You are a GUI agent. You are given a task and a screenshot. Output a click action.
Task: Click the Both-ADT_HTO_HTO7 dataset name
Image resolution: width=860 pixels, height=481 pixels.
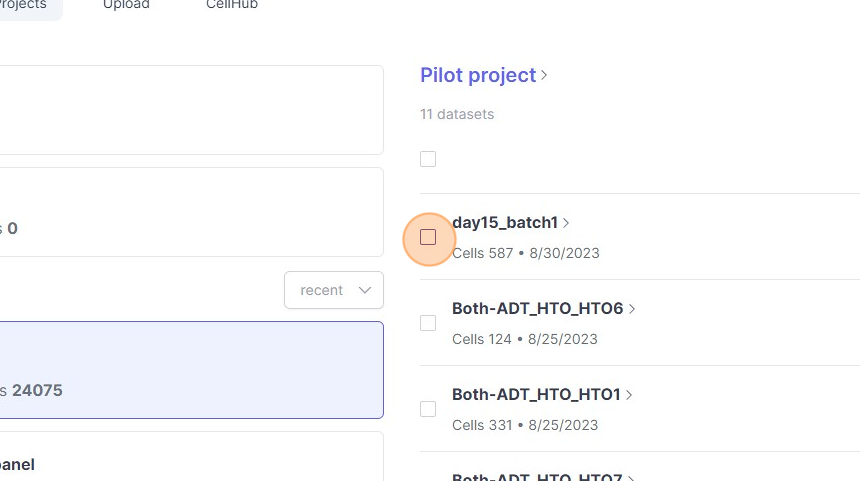538,477
